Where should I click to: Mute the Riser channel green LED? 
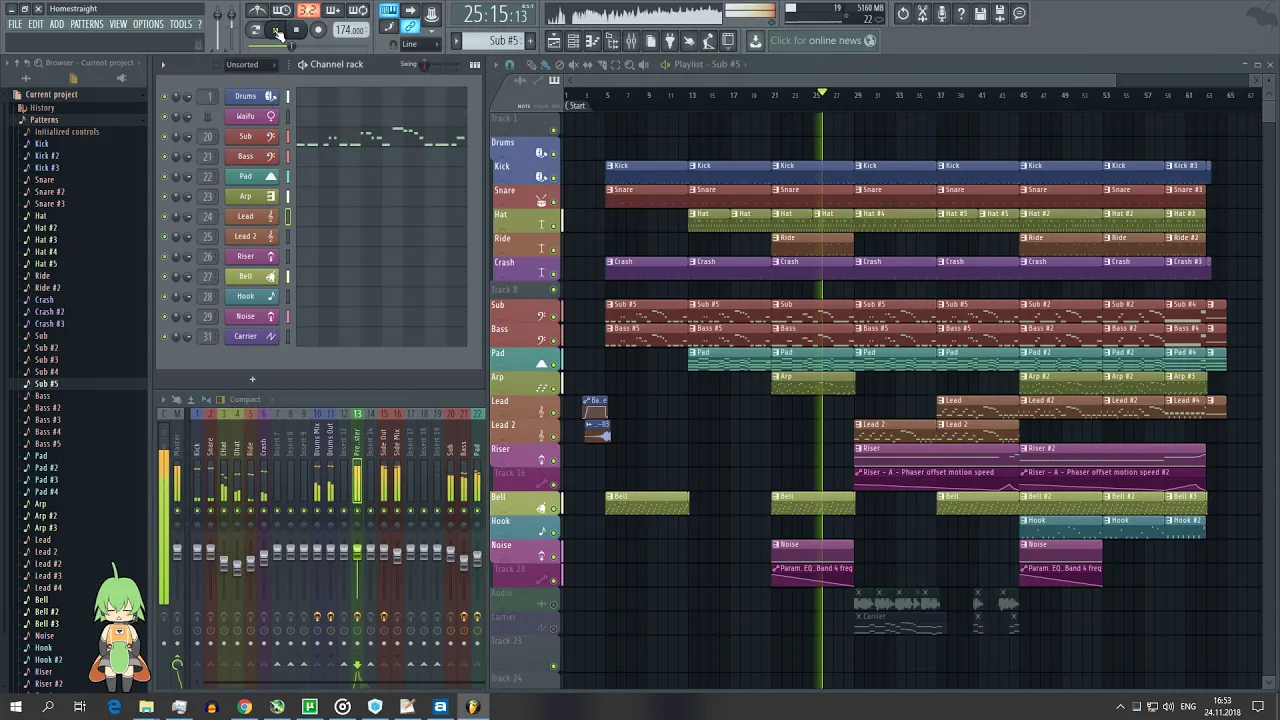[164, 256]
